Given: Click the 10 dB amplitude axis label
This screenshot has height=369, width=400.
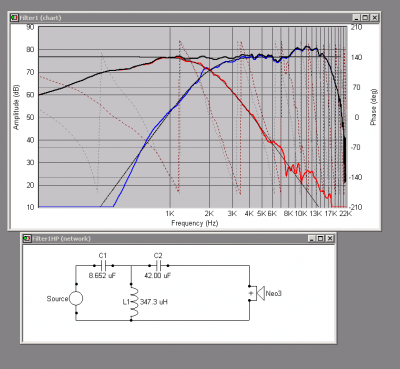Looking at the screenshot, I should (30, 207).
